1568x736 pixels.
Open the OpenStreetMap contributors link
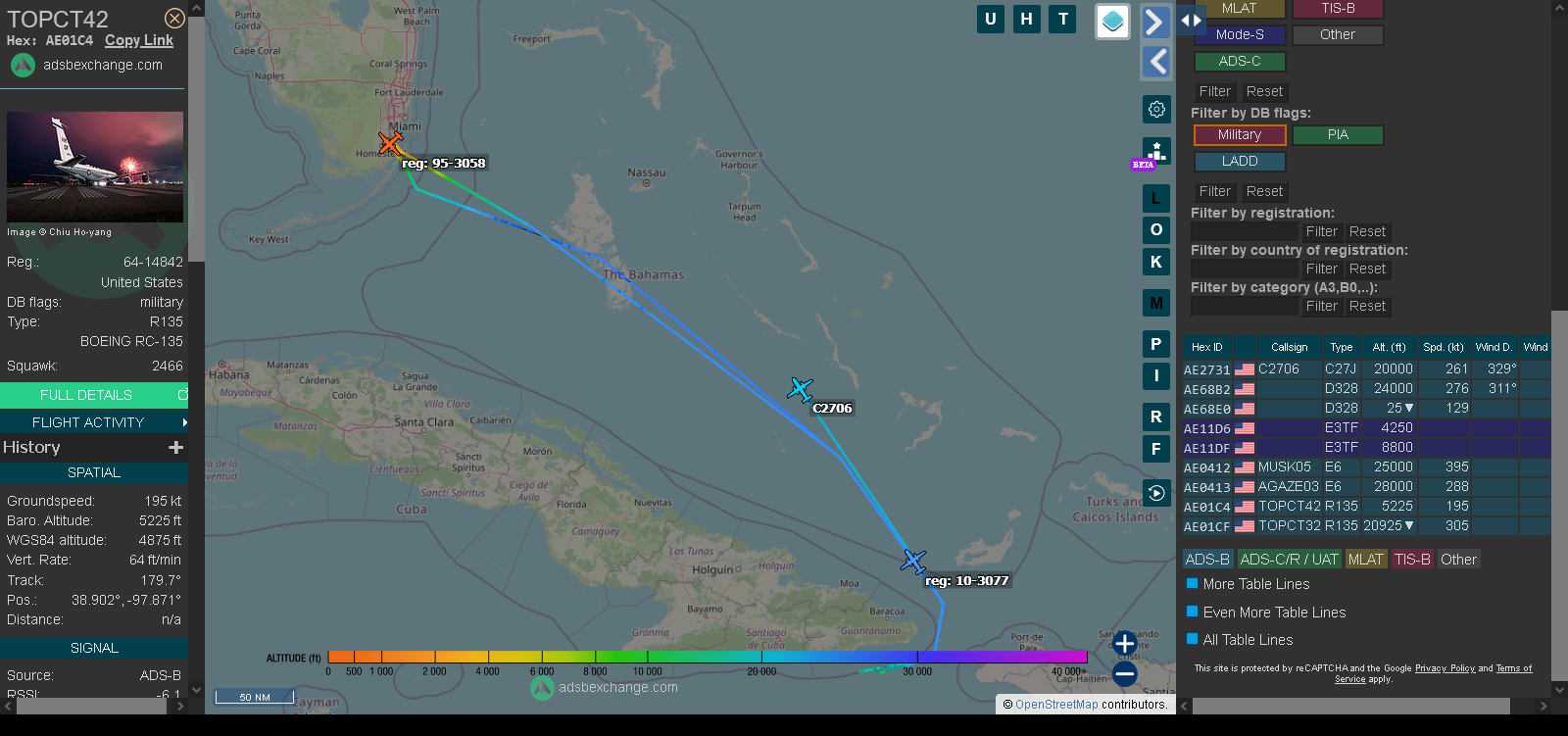(1056, 705)
